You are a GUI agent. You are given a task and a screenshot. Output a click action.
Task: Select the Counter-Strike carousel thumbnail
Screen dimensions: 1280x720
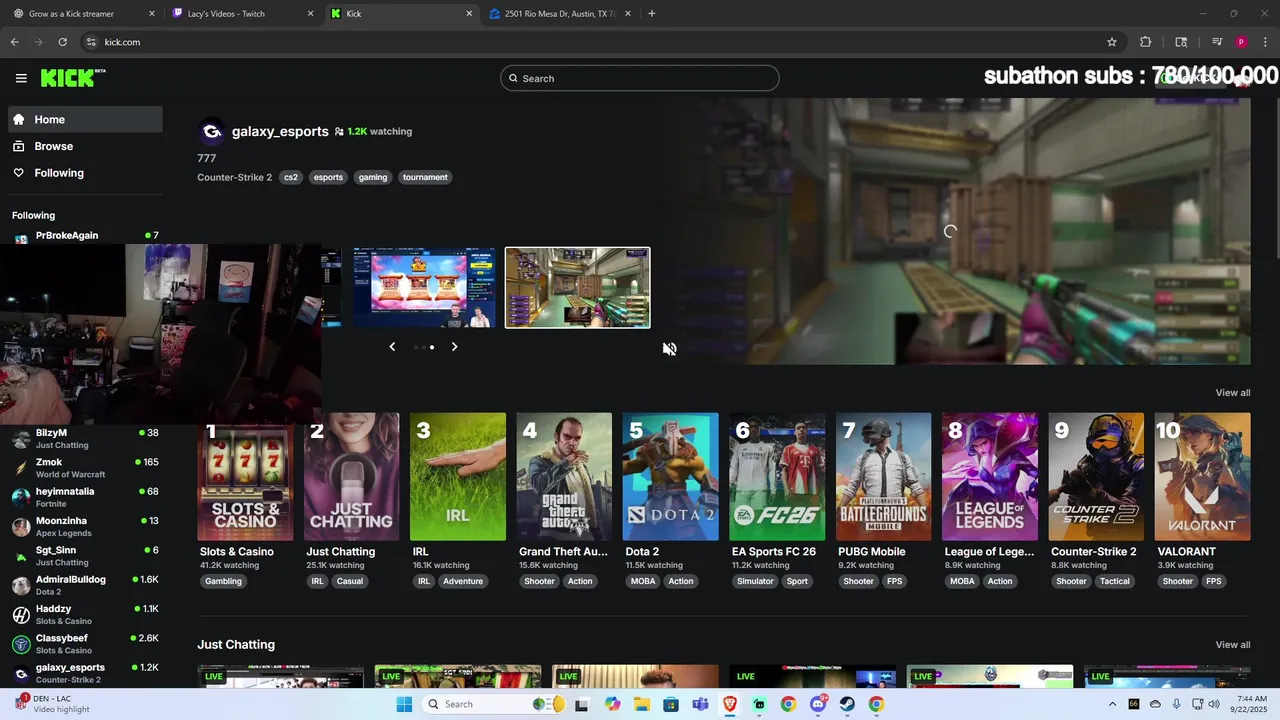pyautogui.click(x=577, y=288)
